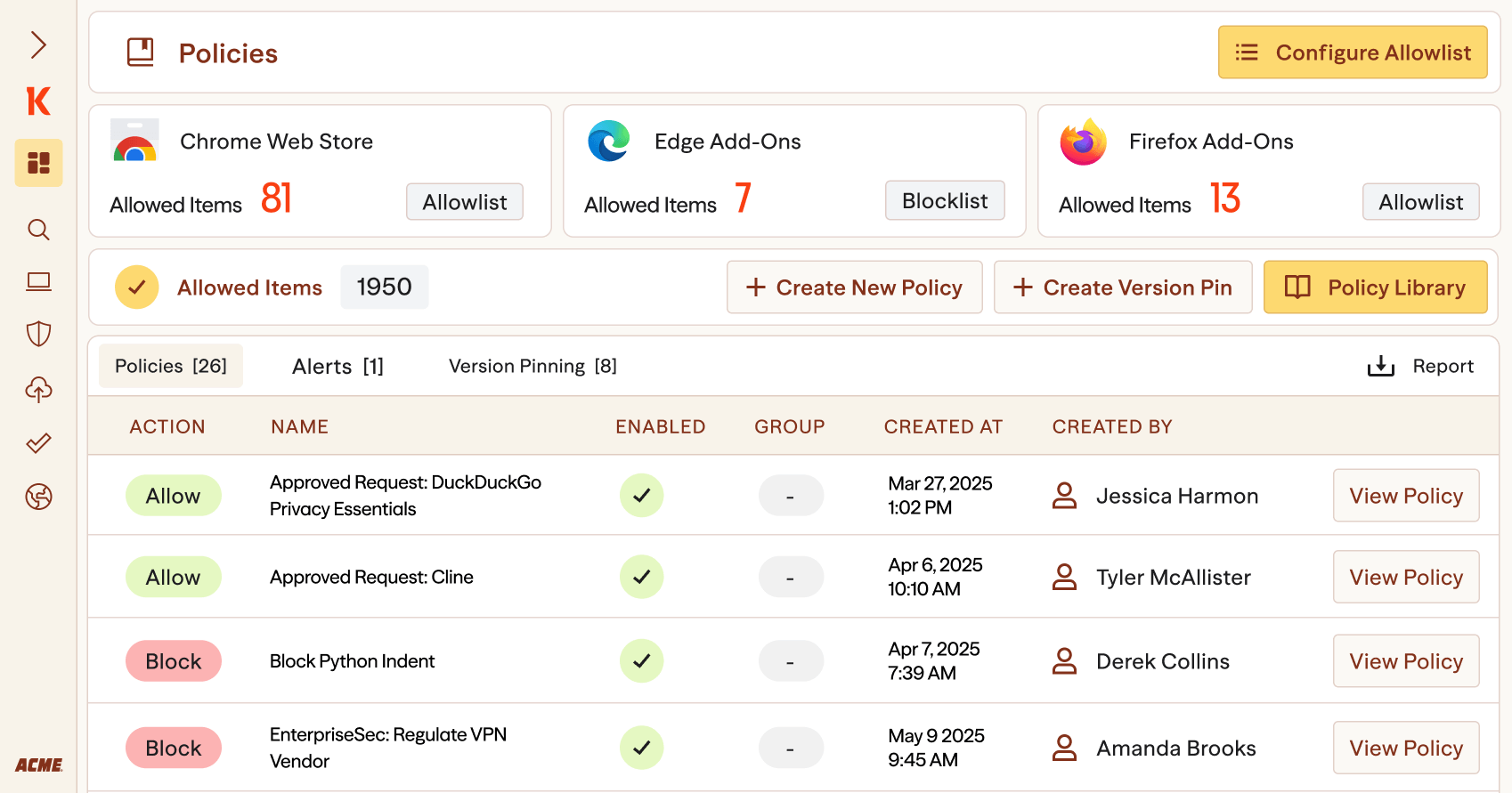
Task: Sort by the ENABLED column header
Action: [661, 427]
